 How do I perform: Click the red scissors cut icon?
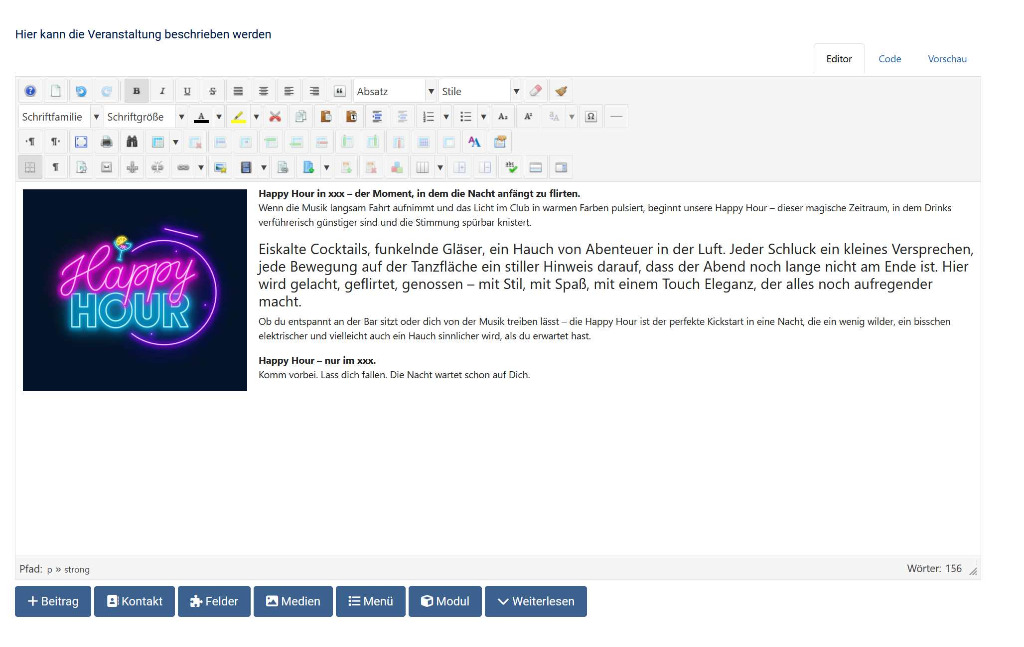tap(275, 117)
